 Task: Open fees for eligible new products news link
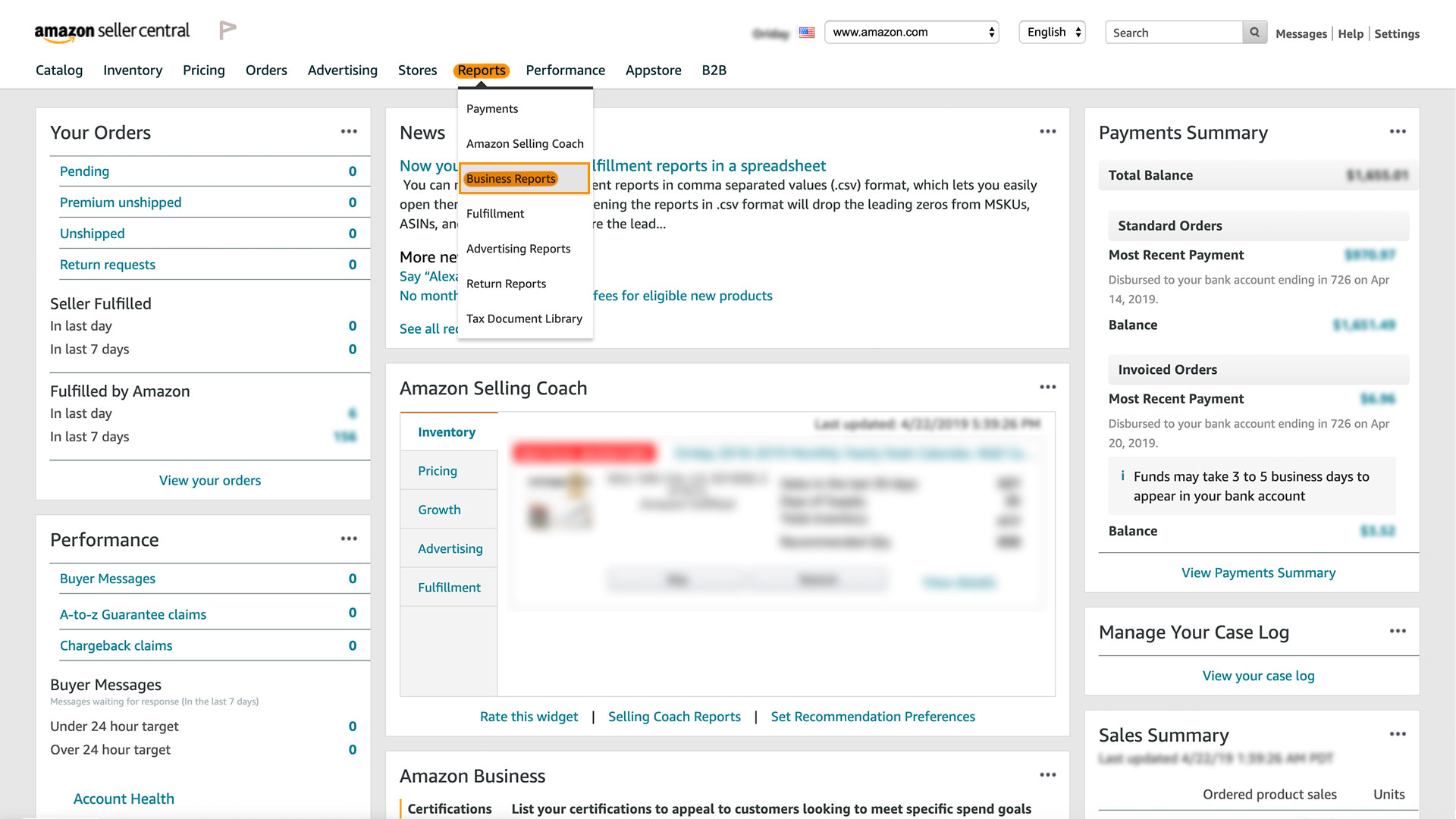pos(682,296)
